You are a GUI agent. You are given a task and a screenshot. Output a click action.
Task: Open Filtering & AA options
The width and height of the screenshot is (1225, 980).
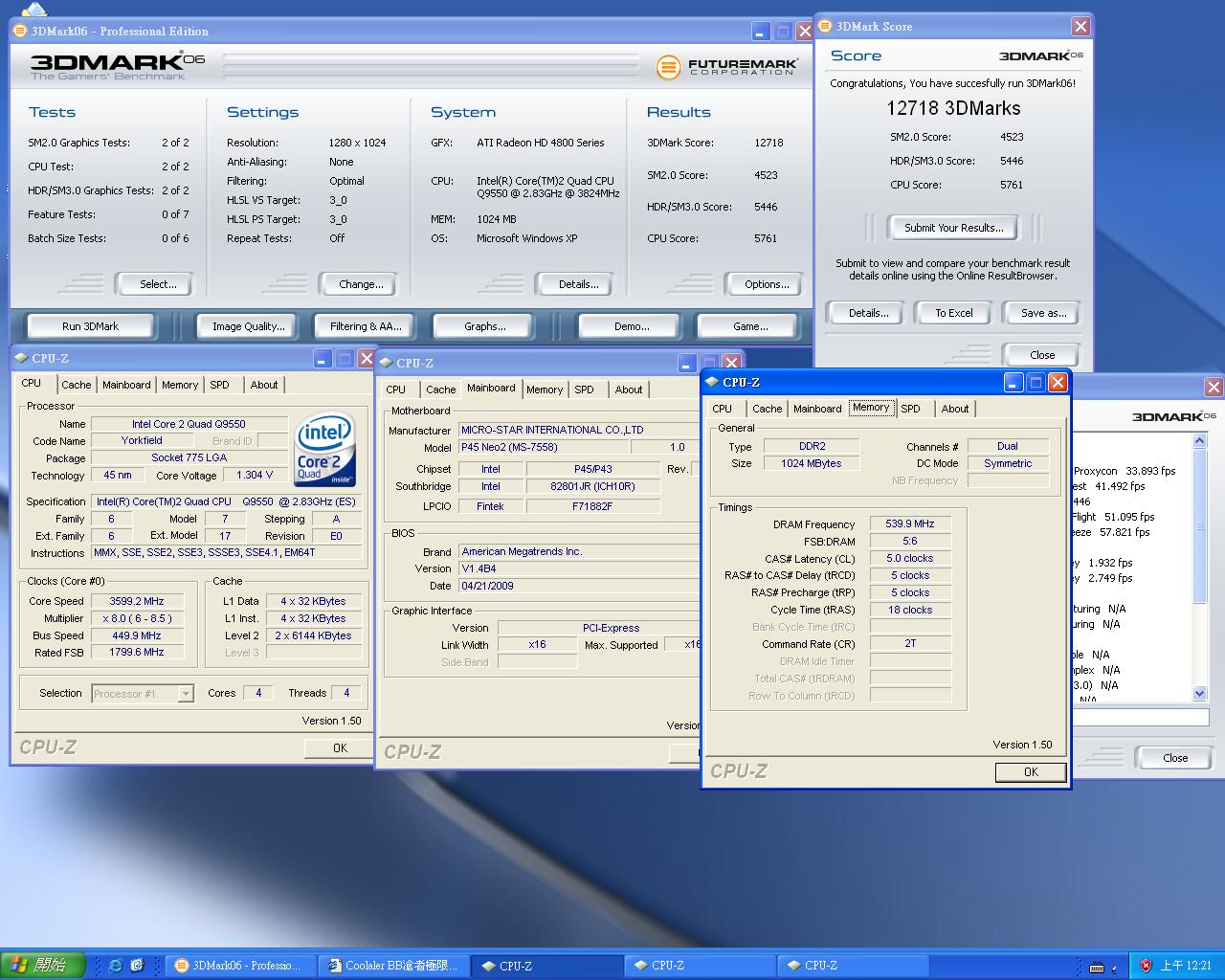[x=366, y=326]
